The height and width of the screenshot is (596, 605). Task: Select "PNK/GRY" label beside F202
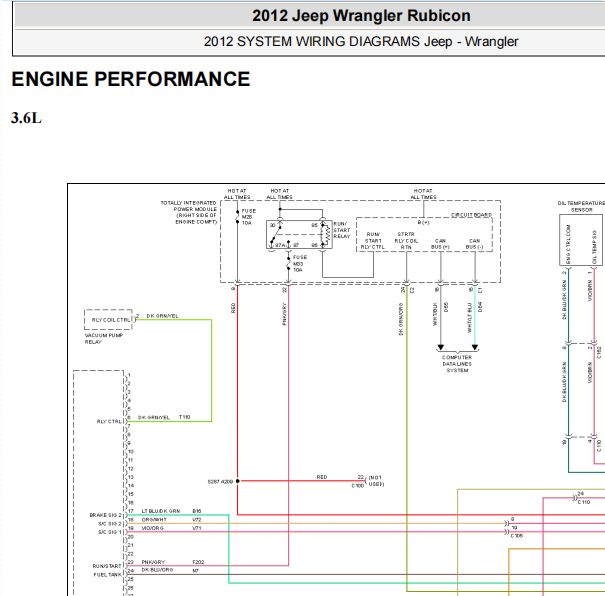coord(153,562)
